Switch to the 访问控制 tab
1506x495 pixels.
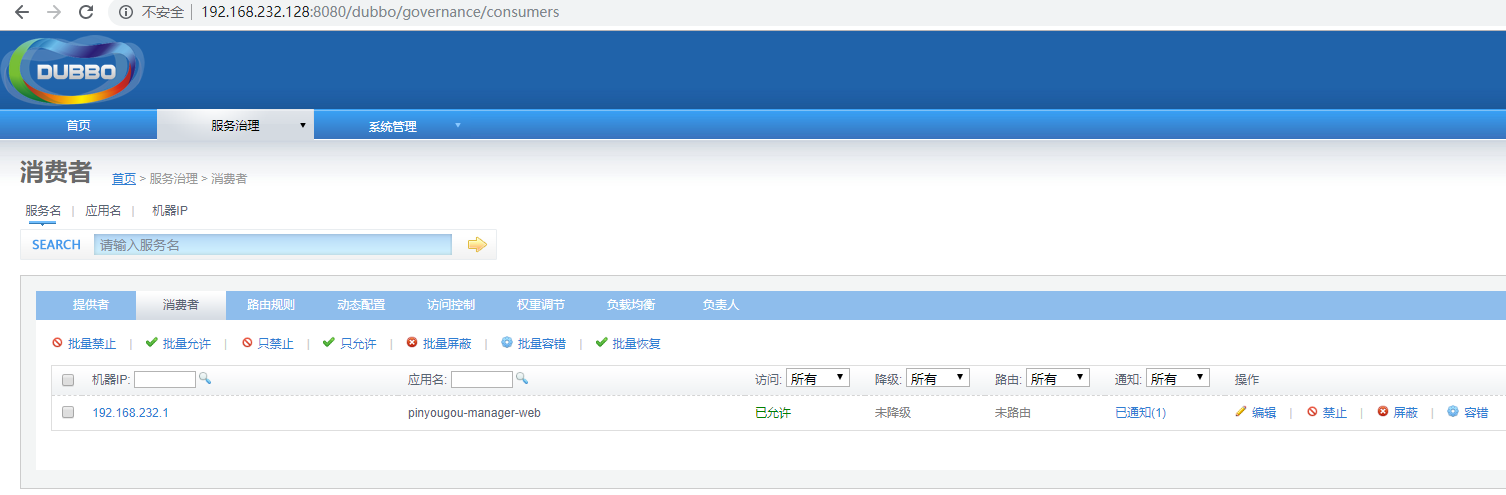pos(451,305)
